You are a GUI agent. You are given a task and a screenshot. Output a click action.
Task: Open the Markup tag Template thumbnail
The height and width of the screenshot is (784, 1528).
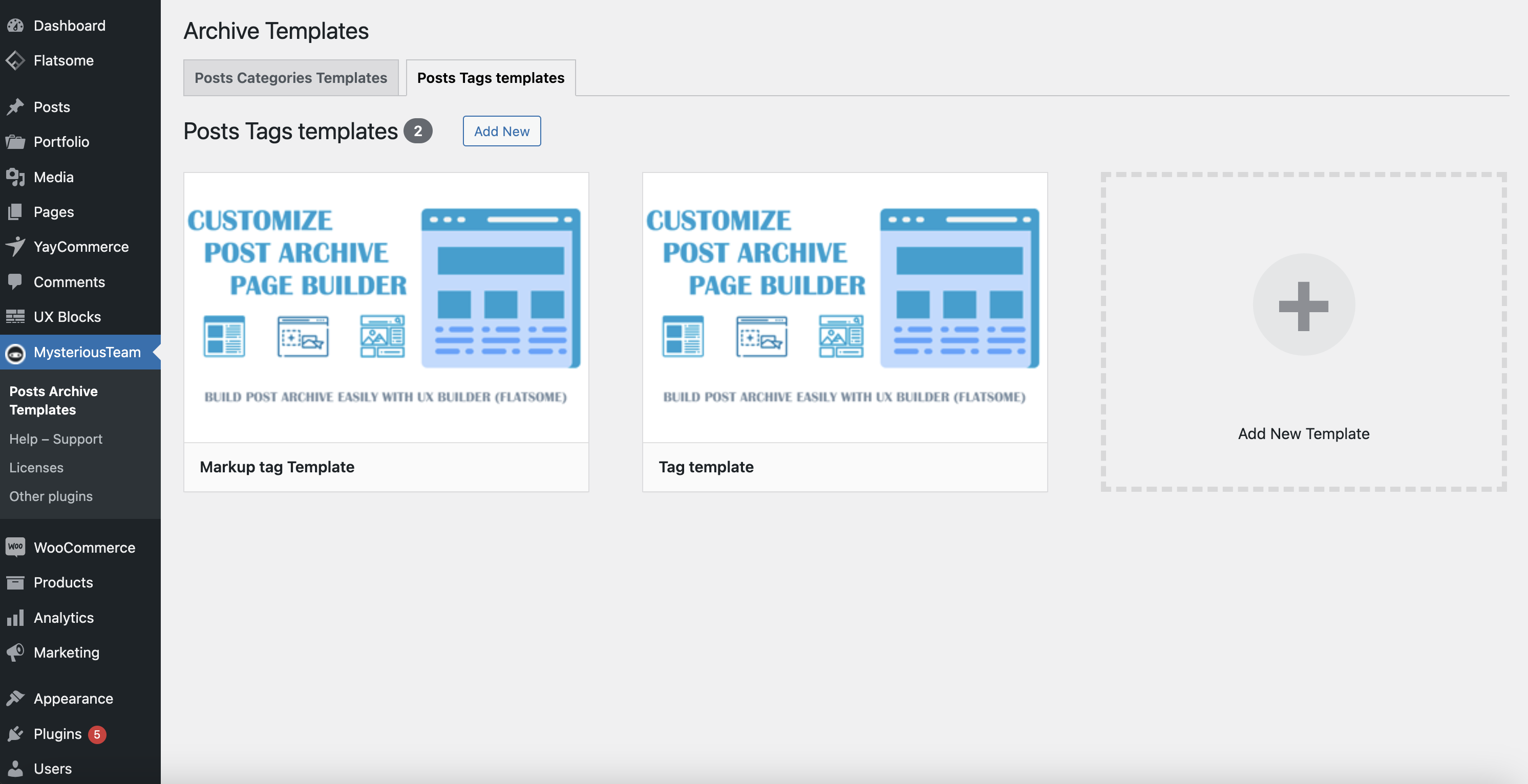click(x=386, y=307)
